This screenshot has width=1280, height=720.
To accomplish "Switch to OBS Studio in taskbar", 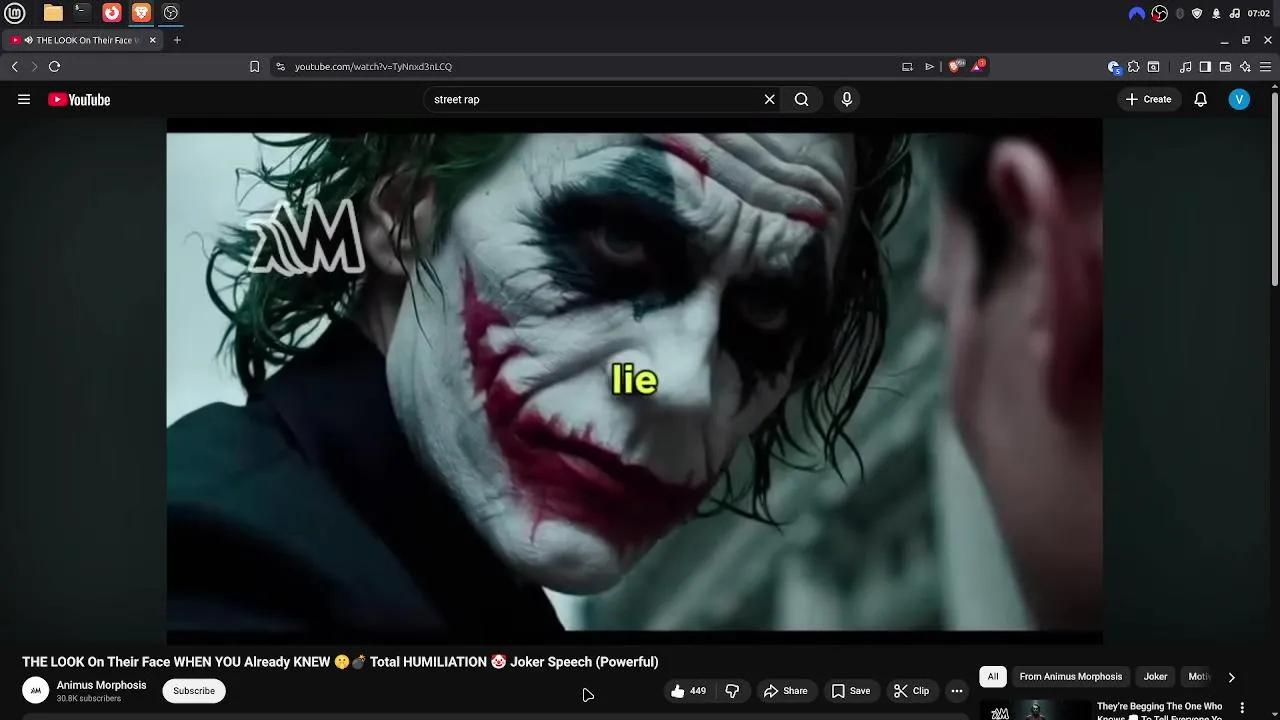I will (x=171, y=13).
